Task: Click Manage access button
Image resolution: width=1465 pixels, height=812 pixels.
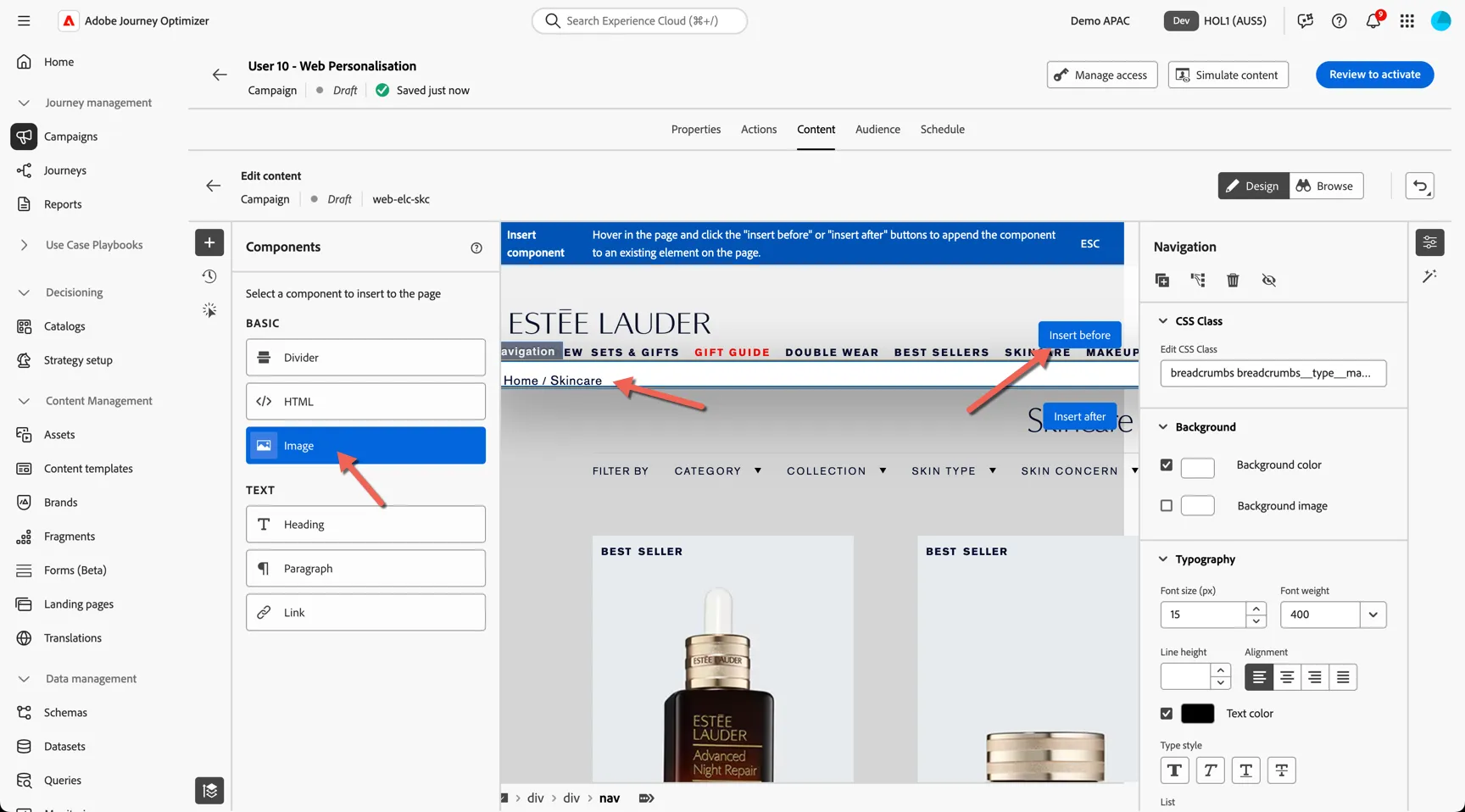Action: coord(1101,75)
